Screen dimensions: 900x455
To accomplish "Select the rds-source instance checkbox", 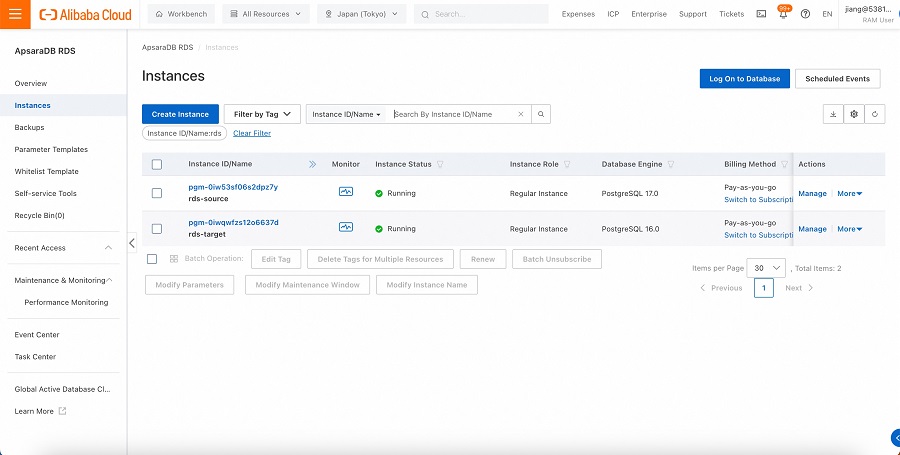I will 157,193.
